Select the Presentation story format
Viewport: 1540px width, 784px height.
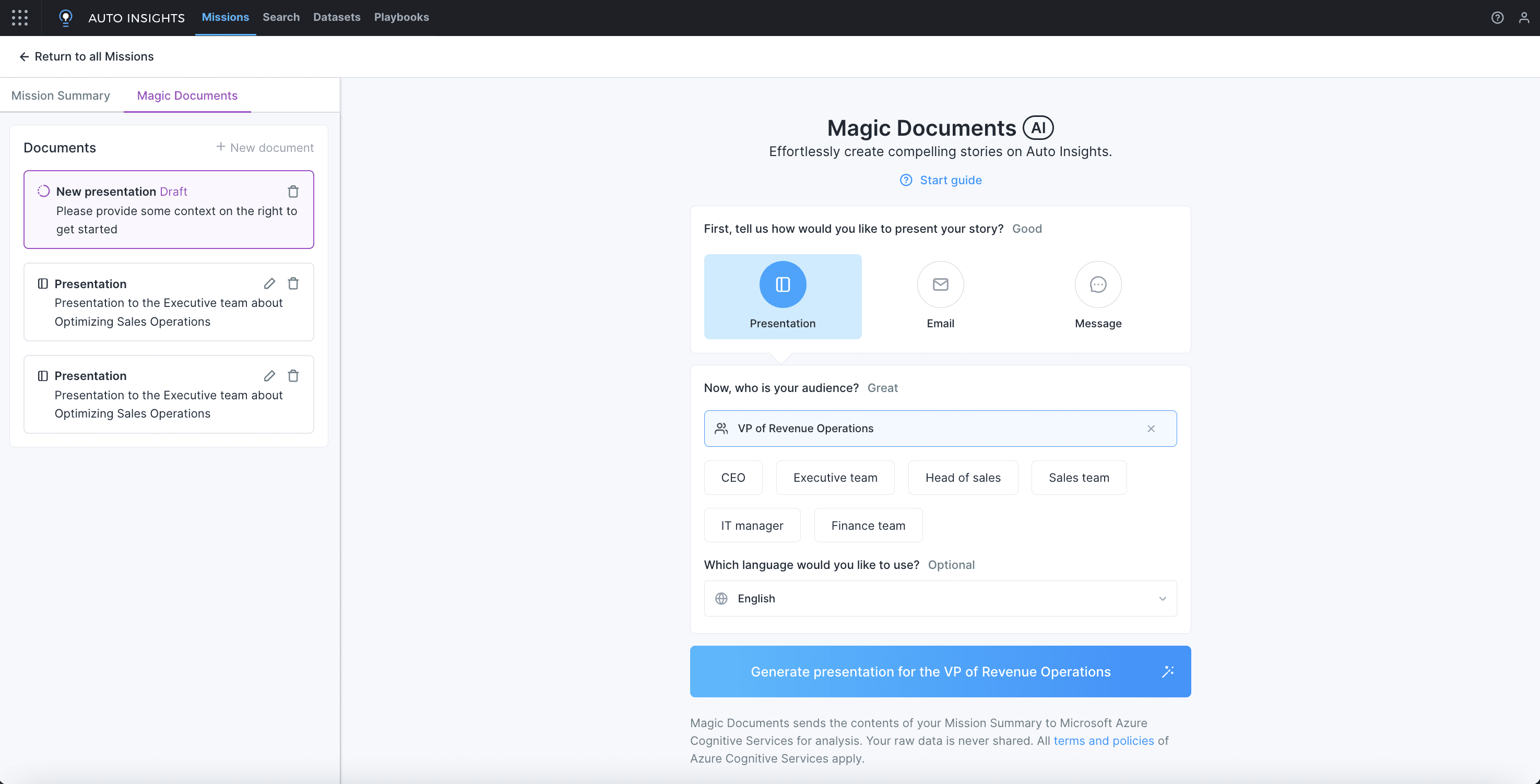783,296
